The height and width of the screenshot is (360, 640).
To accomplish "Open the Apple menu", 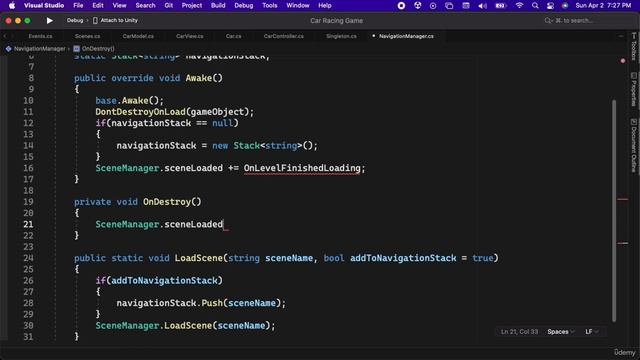I will pyautogui.click(x=12, y=5).
